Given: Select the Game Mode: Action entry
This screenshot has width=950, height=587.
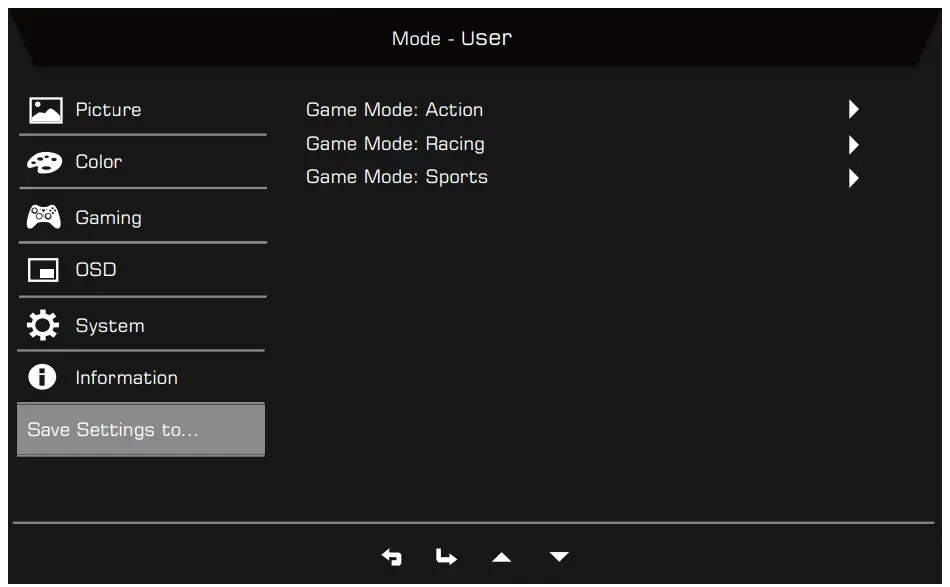Looking at the screenshot, I should (x=394, y=110).
